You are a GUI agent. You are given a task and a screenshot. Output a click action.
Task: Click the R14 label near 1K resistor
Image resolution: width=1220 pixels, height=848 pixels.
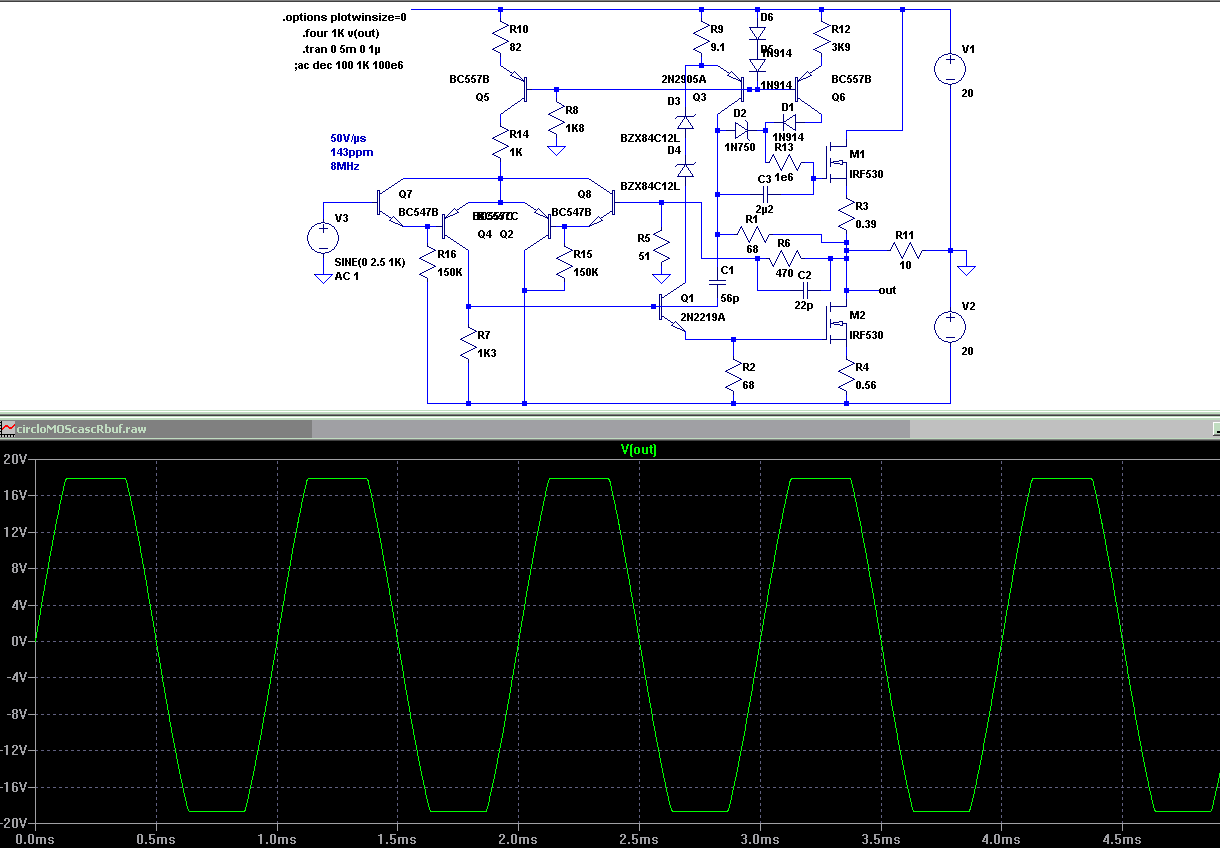(x=519, y=134)
